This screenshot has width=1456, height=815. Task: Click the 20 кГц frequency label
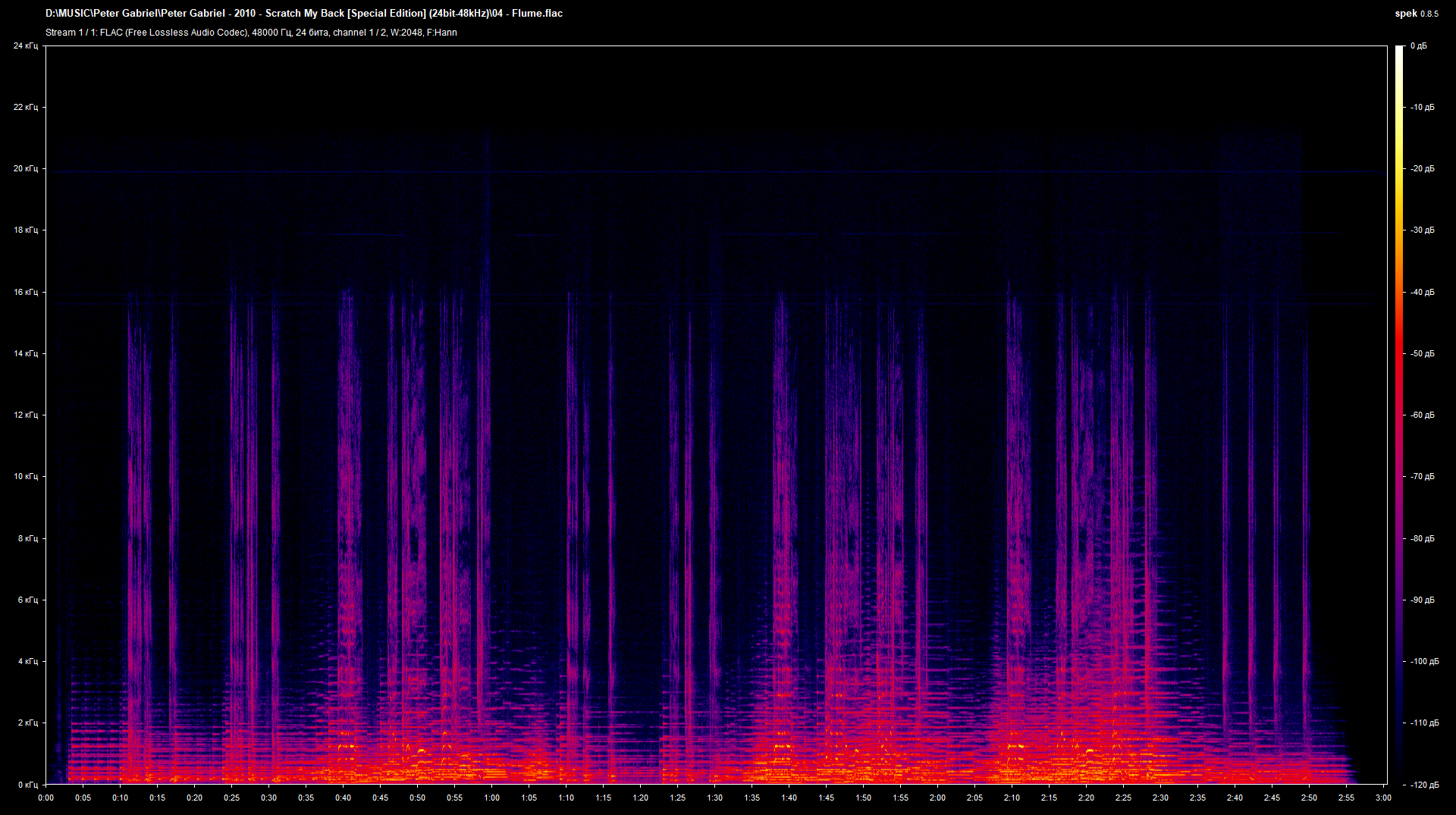(25, 168)
